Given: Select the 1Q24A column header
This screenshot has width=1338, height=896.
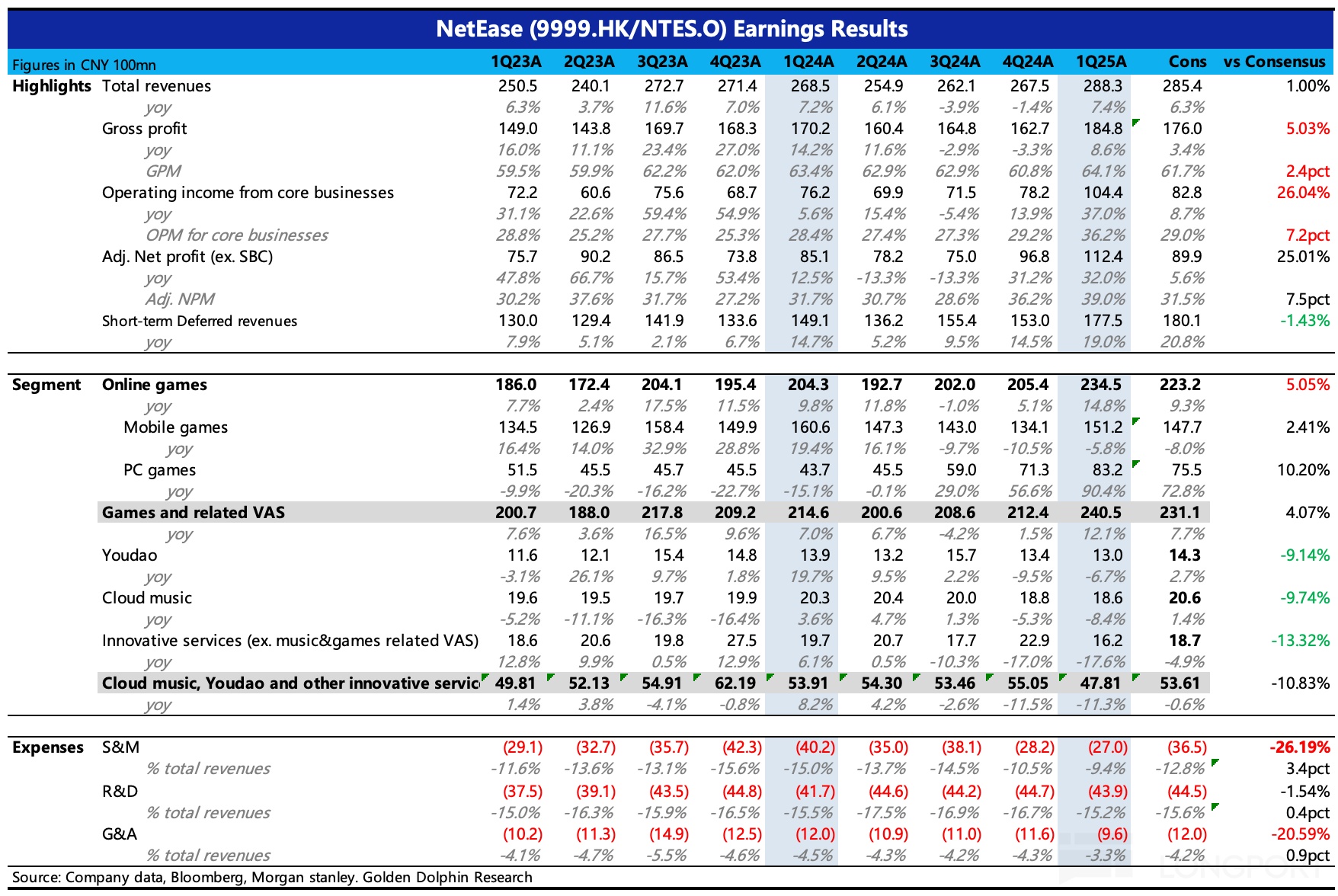Looking at the screenshot, I should 808,62.
